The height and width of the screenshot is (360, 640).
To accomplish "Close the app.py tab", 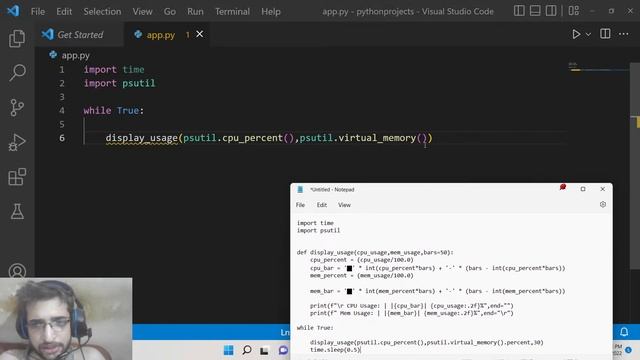I will click(x=200, y=34).
